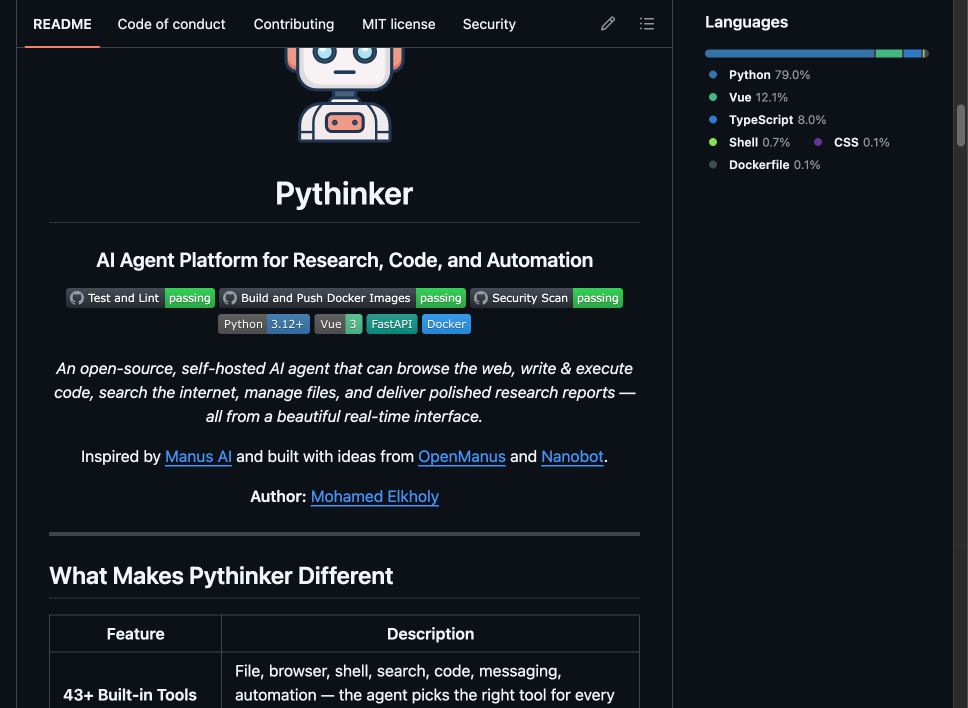Click the Security Scan workflow badge icon
This screenshot has height=708, width=968.
pos(481,297)
